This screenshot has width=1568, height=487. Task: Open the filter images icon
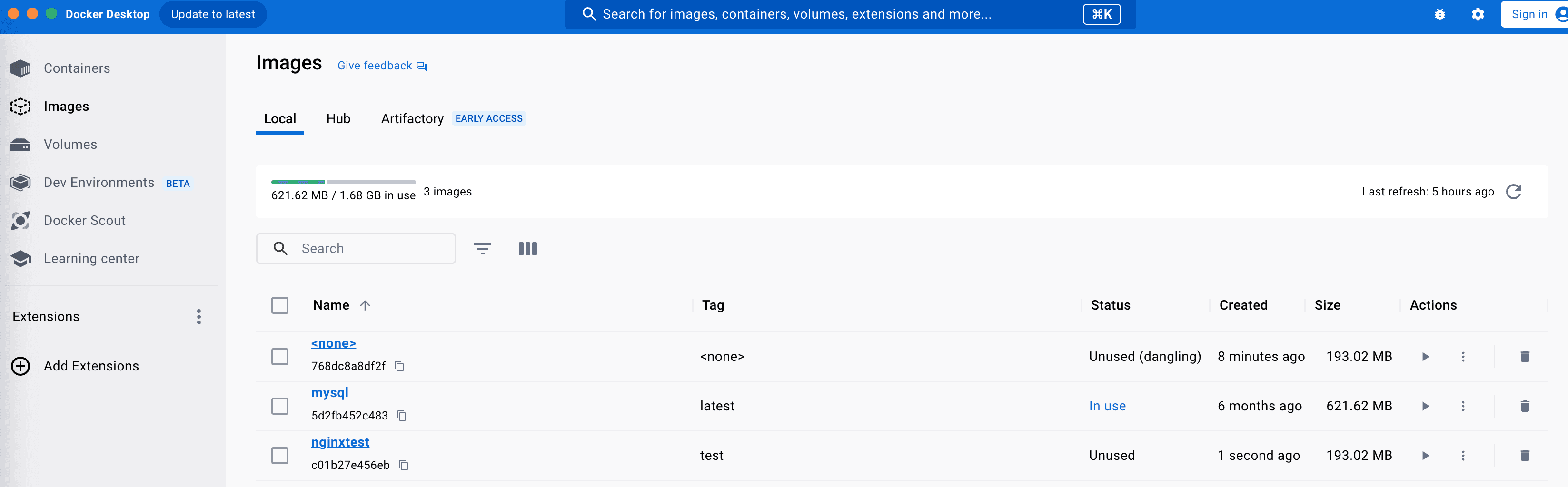click(x=482, y=249)
